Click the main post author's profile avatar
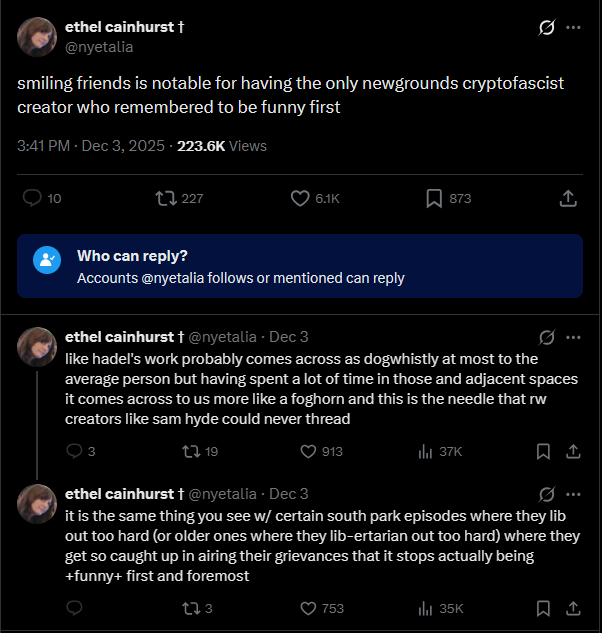The width and height of the screenshot is (602, 633). [36, 37]
